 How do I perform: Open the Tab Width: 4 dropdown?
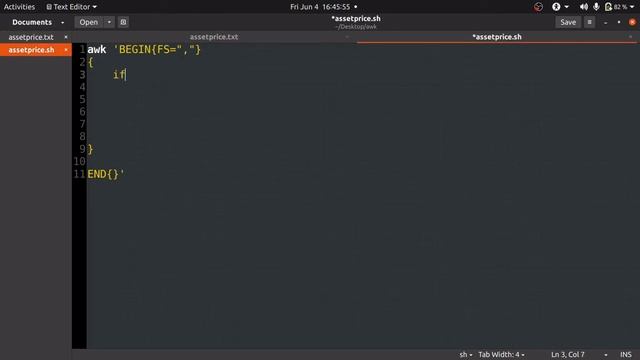click(x=501, y=355)
